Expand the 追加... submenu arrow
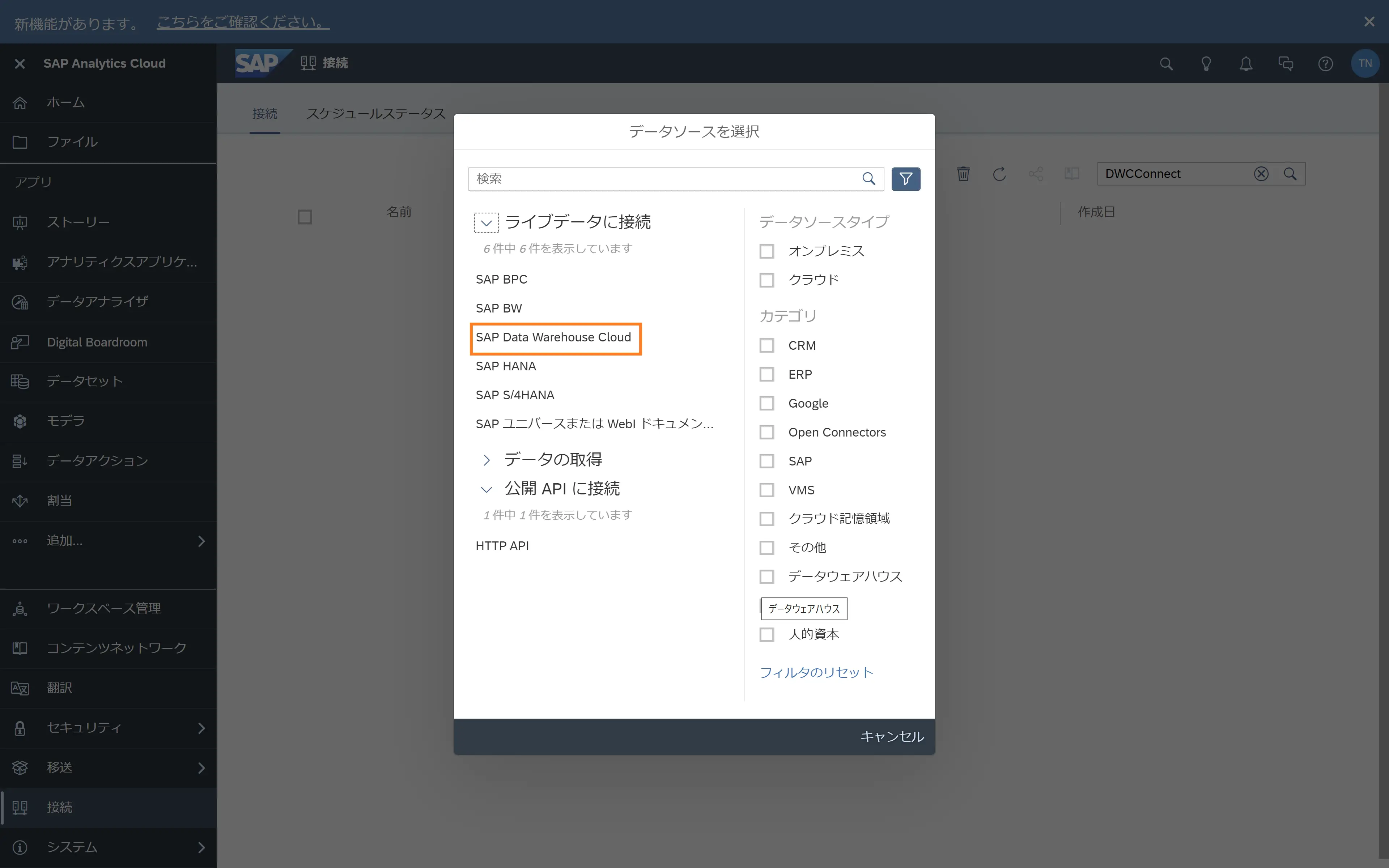 point(201,541)
